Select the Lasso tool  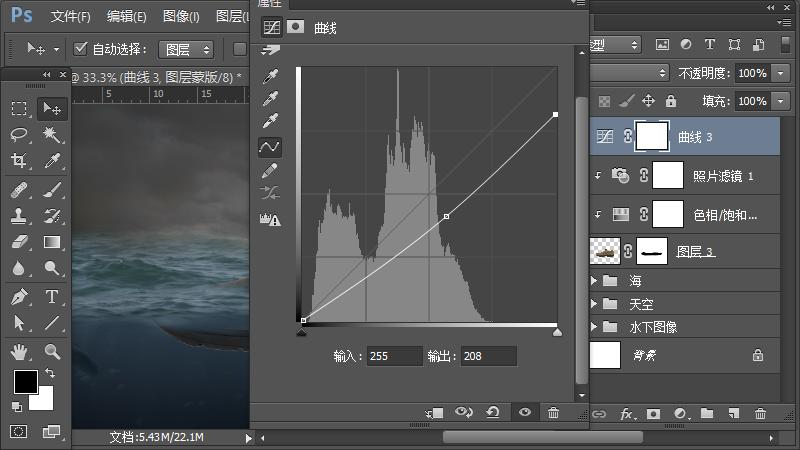pyautogui.click(x=19, y=134)
